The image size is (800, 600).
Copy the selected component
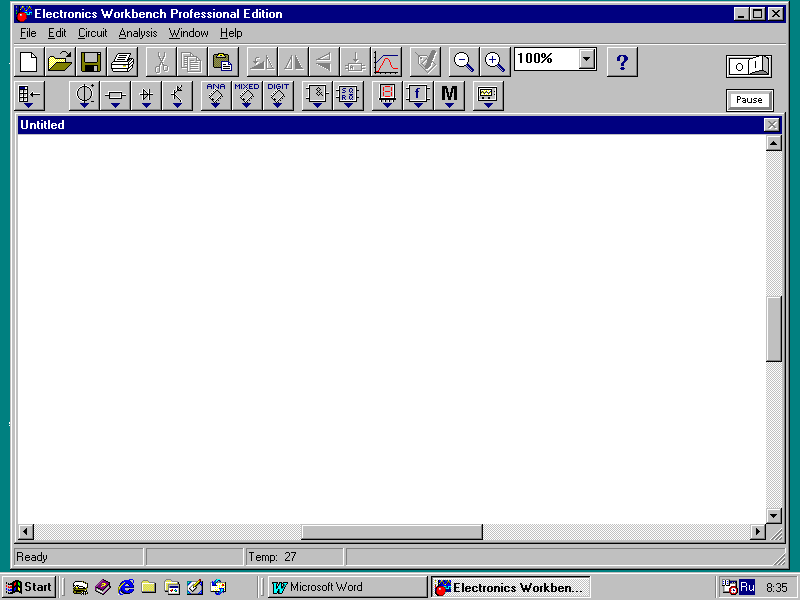click(x=192, y=62)
